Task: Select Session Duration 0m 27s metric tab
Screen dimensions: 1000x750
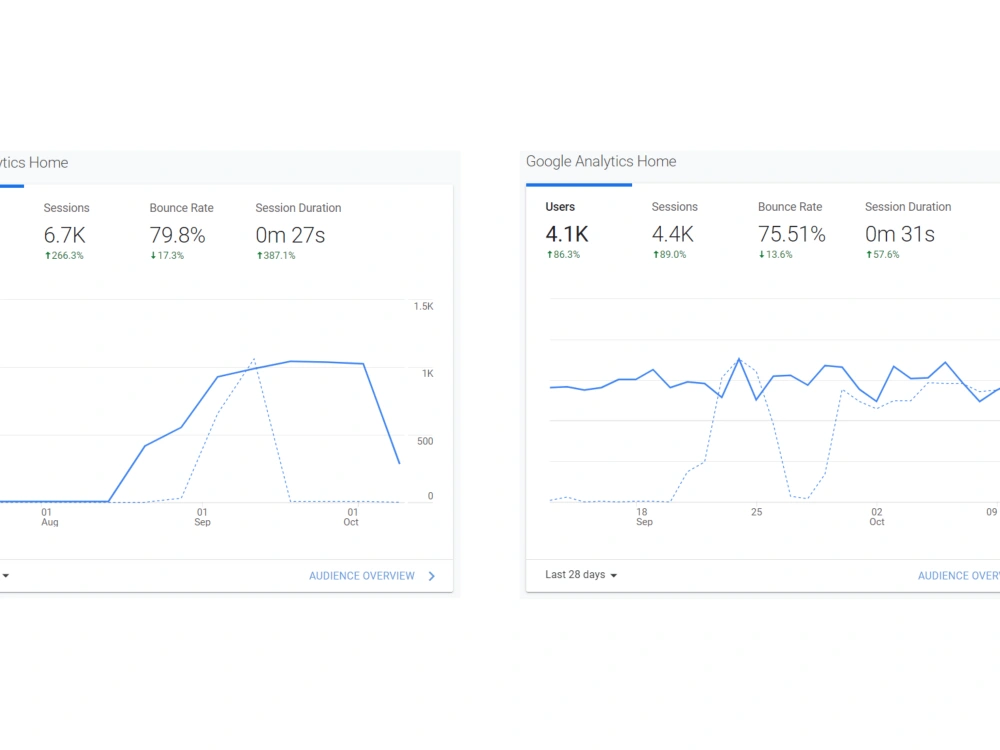Action: [x=298, y=232]
